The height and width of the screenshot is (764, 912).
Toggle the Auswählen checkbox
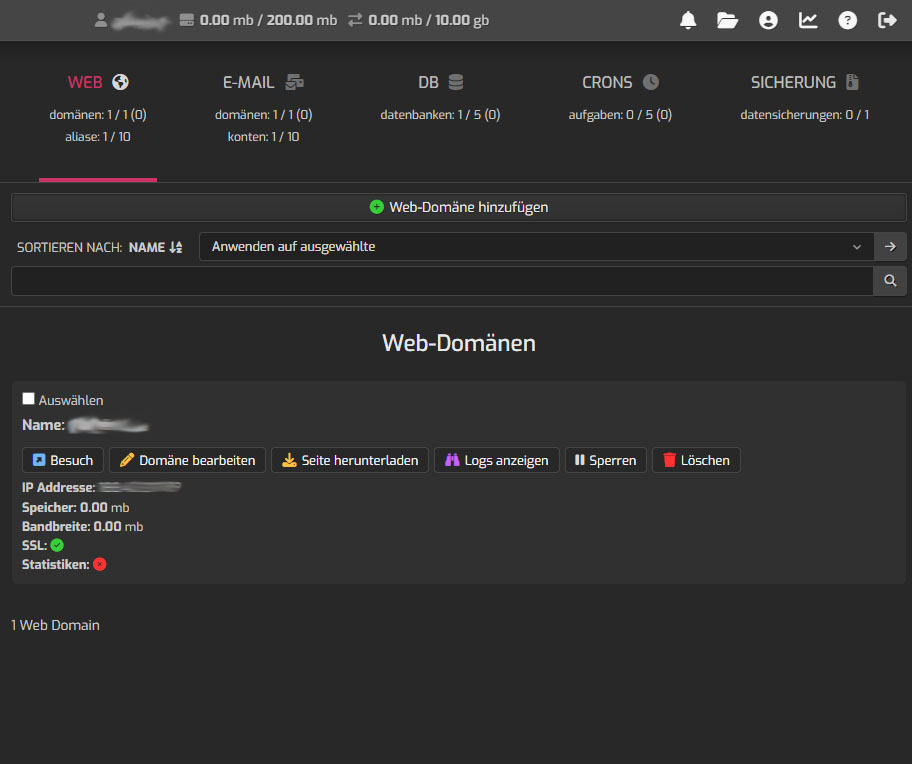[x=29, y=399]
